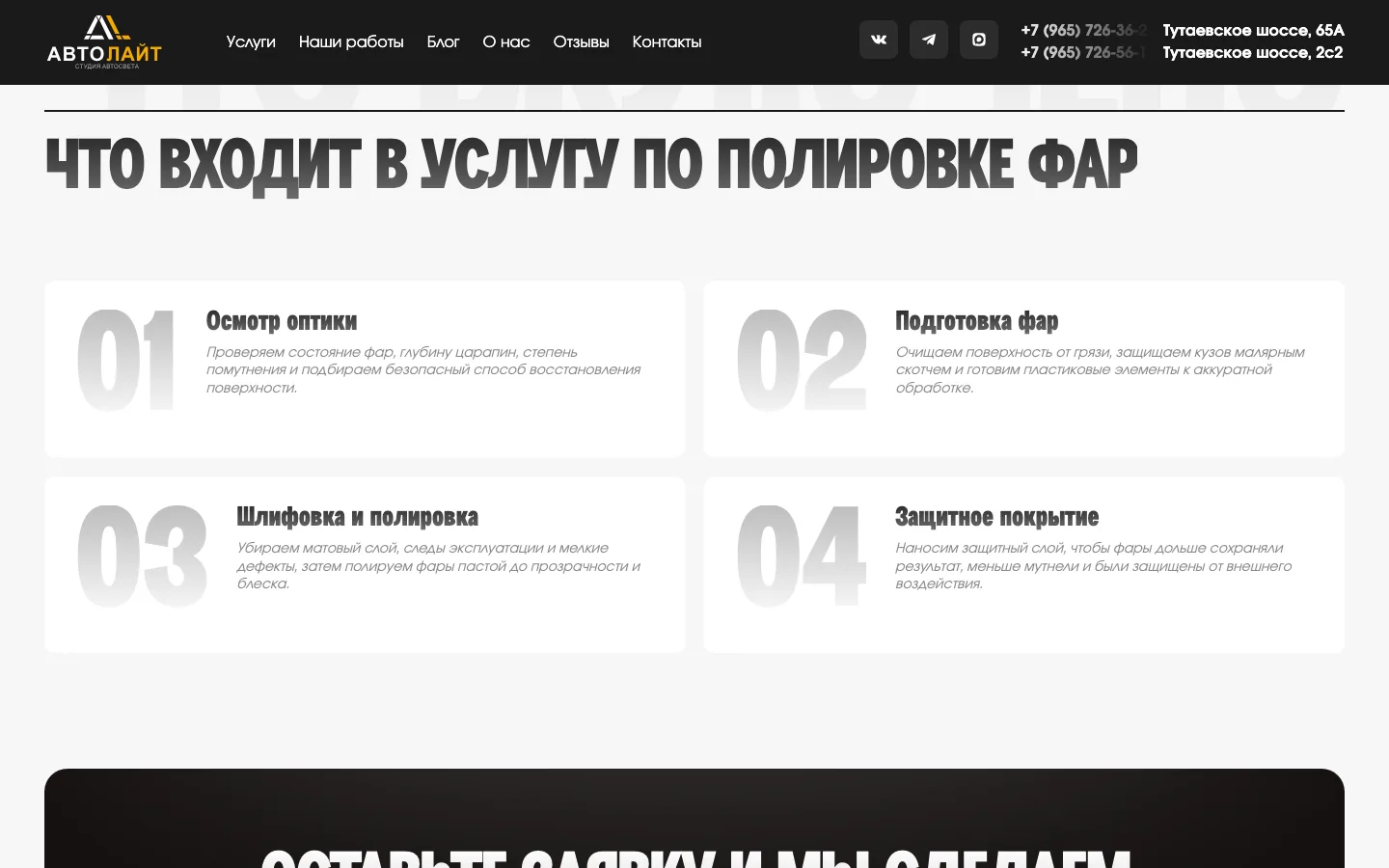This screenshot has width=1389, height=868.
Task: Click description starting Наносим защитный слой
Action: (x=1093, y=565)
